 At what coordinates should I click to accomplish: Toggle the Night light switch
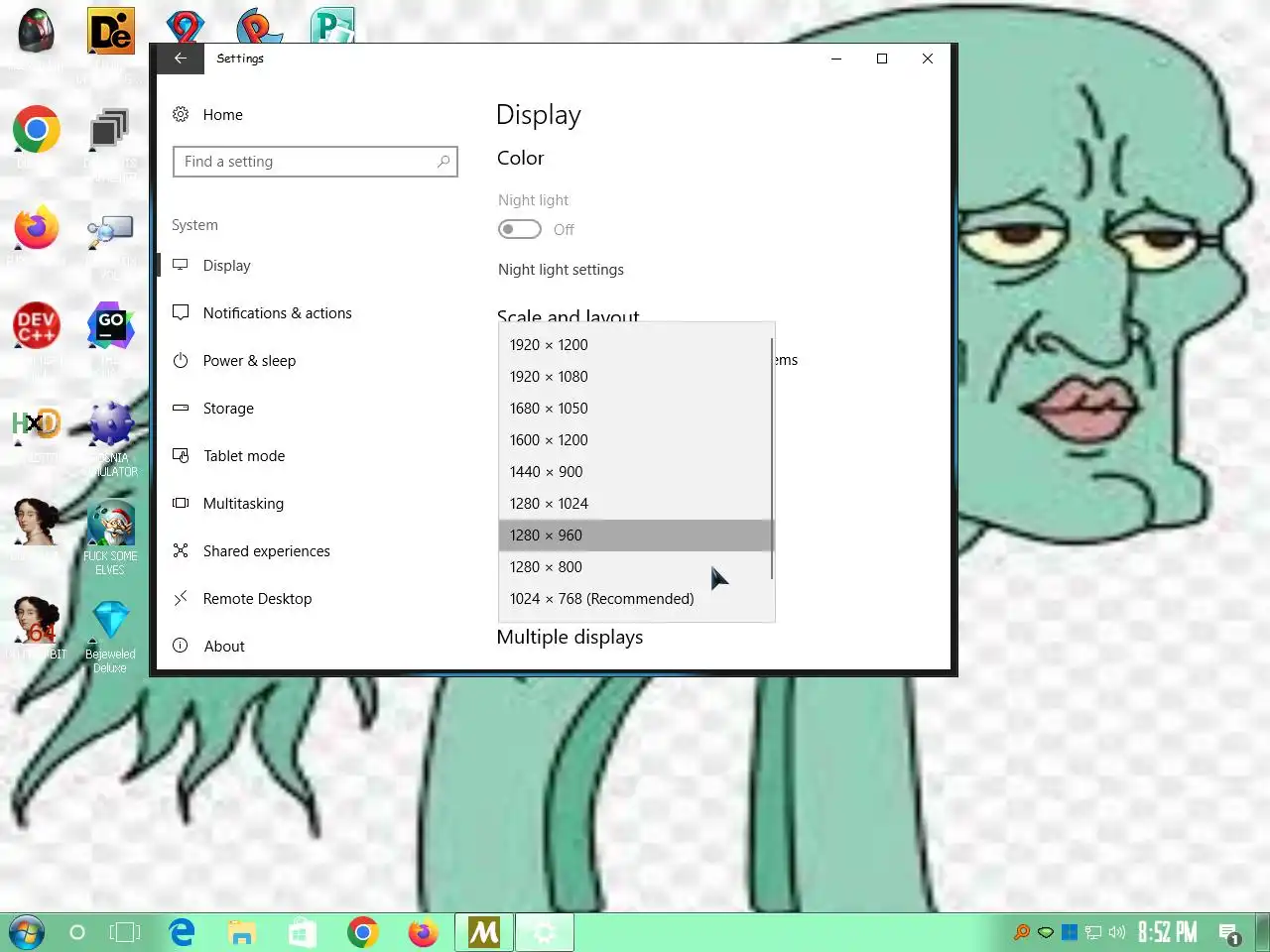[x=520, y=230]
